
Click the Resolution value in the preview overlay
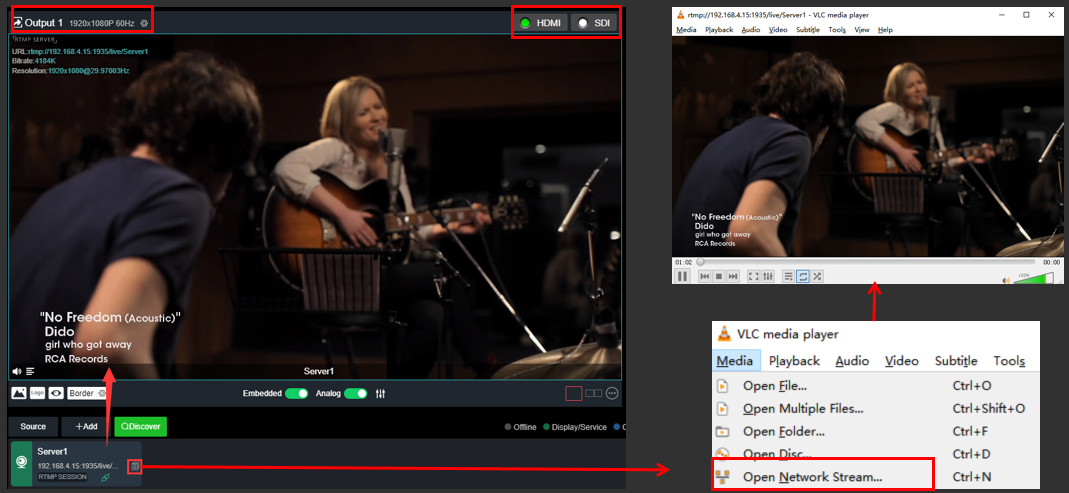coord(88,71)
